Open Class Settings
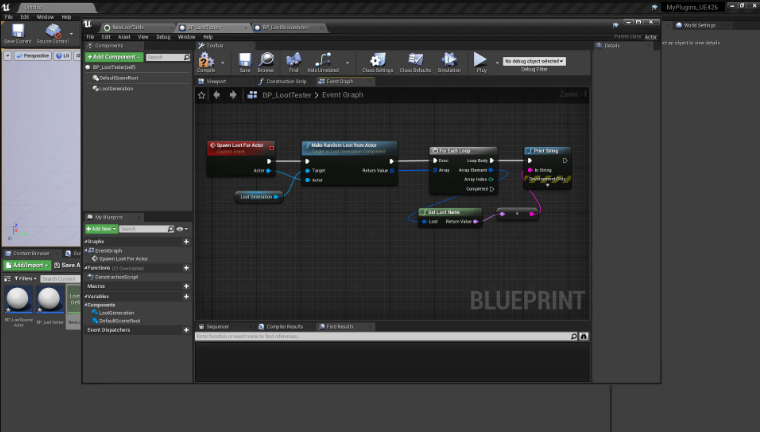 pyautogui.click(x=378, y=62)
